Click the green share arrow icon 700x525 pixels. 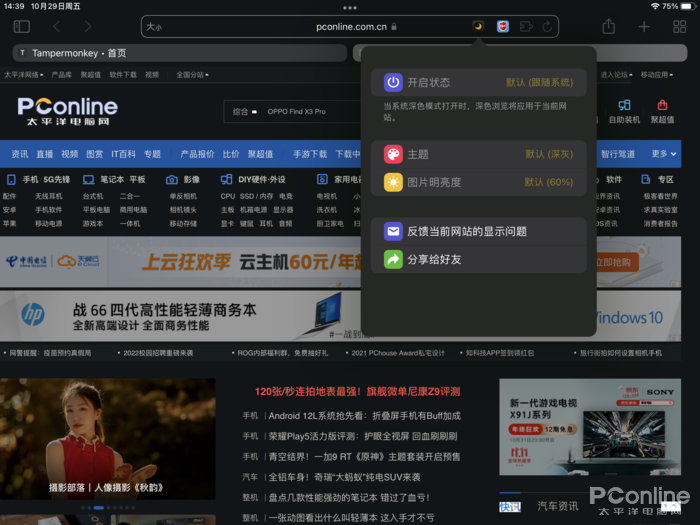pos(393,259)
